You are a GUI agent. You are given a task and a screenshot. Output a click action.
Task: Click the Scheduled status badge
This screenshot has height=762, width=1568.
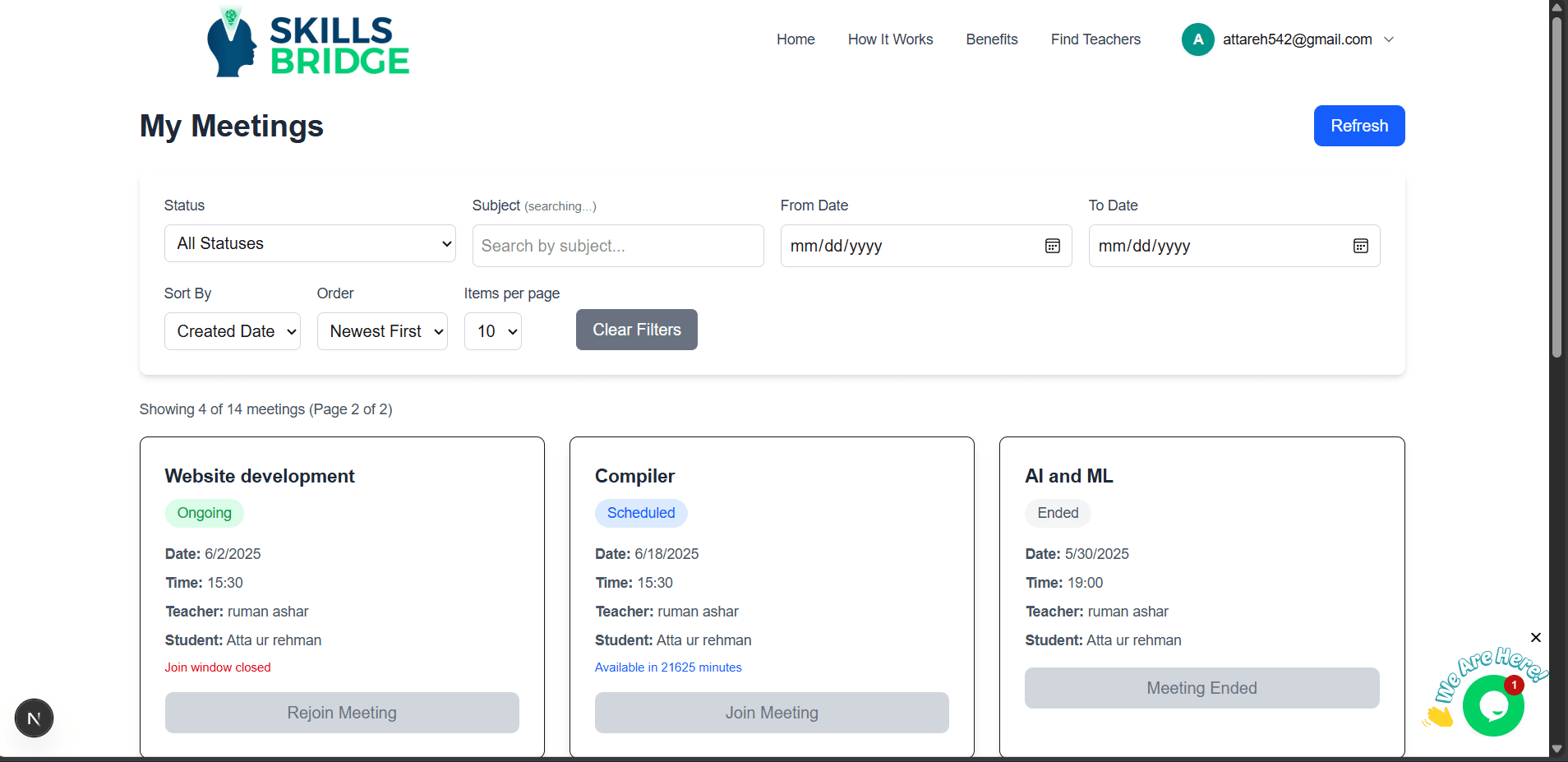tap(641, 513)
